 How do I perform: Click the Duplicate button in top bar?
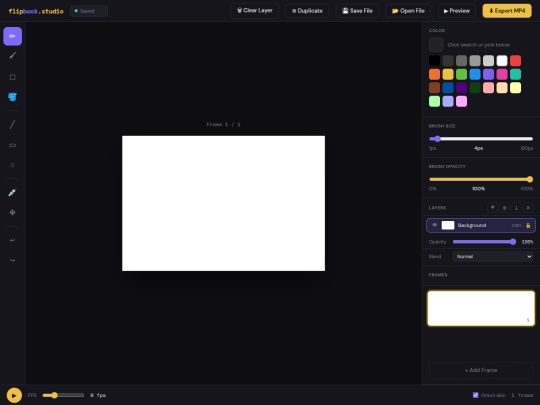click(307, 11)
